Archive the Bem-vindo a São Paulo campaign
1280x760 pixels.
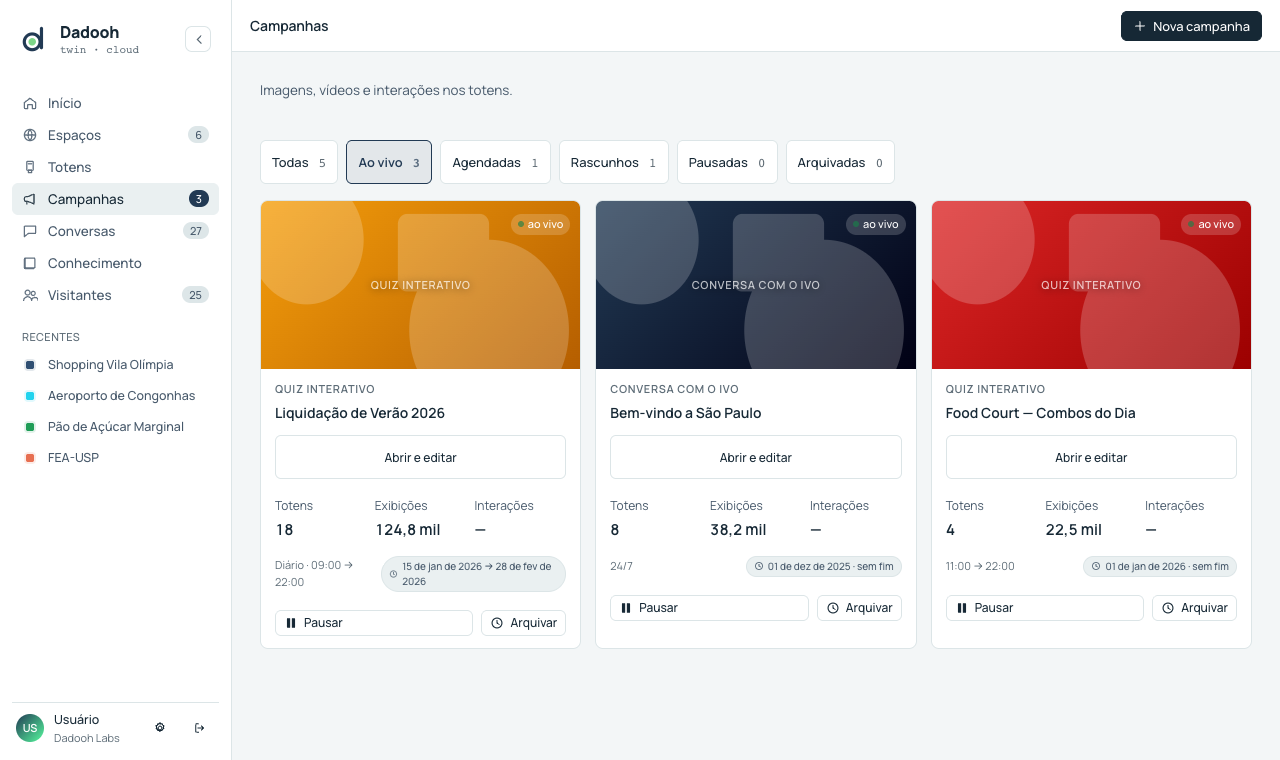859,608
